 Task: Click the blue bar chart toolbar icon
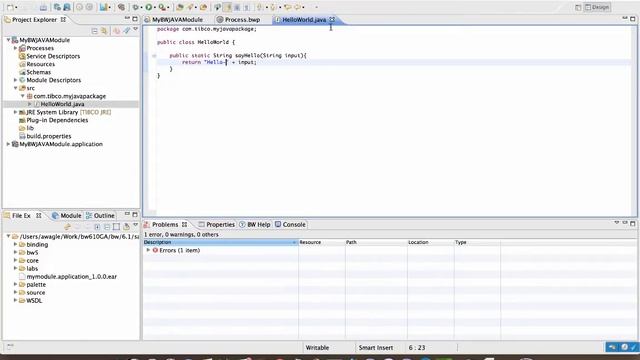(x=104, y=7)
